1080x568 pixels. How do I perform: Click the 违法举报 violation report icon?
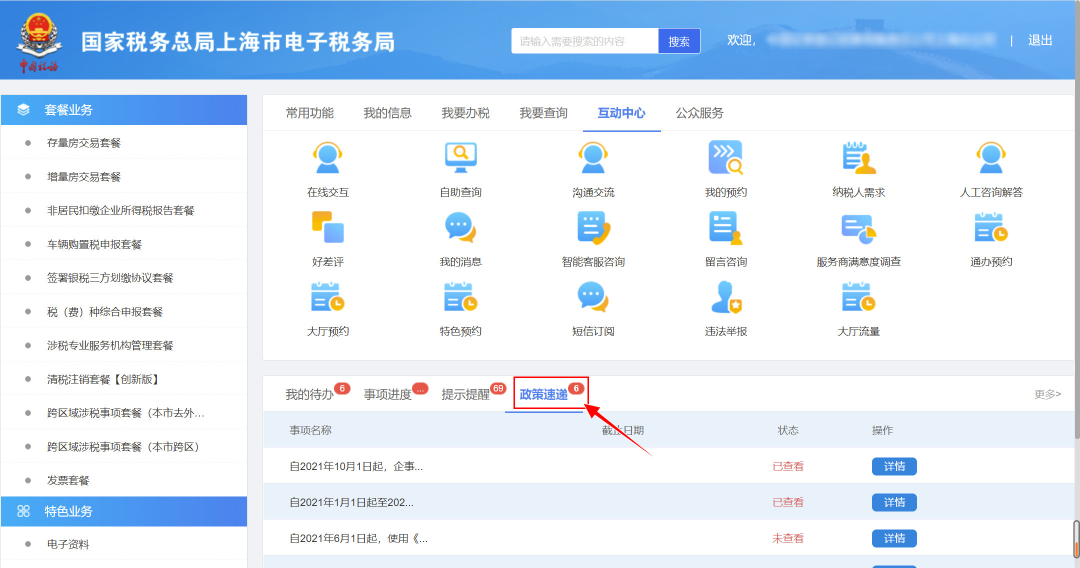[x=725, y=298]
